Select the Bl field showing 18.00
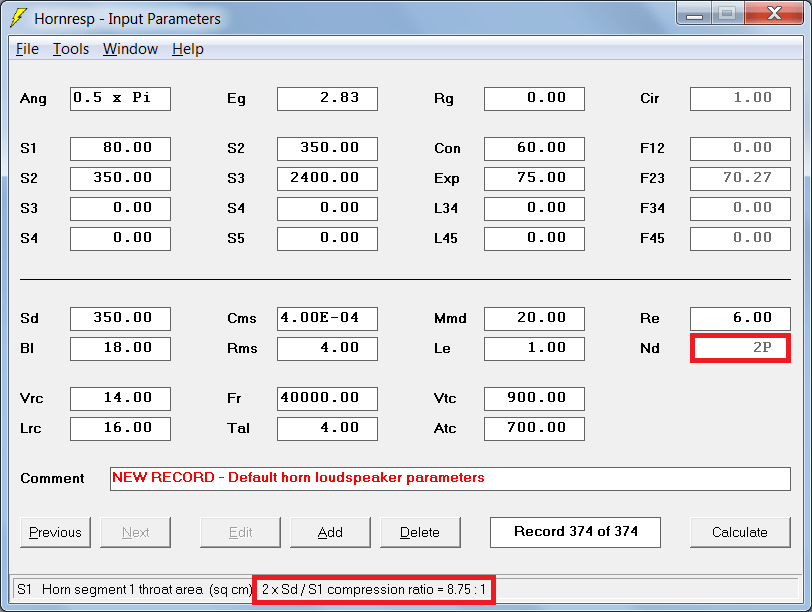The height and width of the screenshot is (612, 812). 120,348
